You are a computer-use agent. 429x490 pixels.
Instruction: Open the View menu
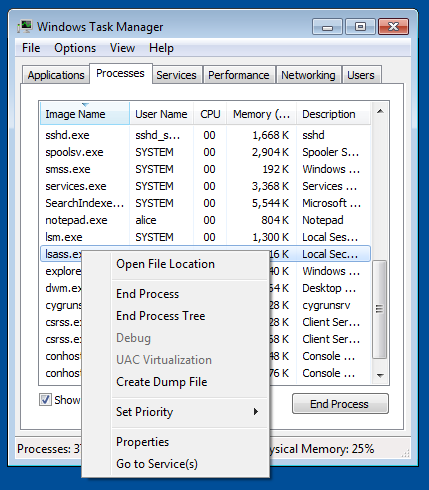(x=122, y=48)
